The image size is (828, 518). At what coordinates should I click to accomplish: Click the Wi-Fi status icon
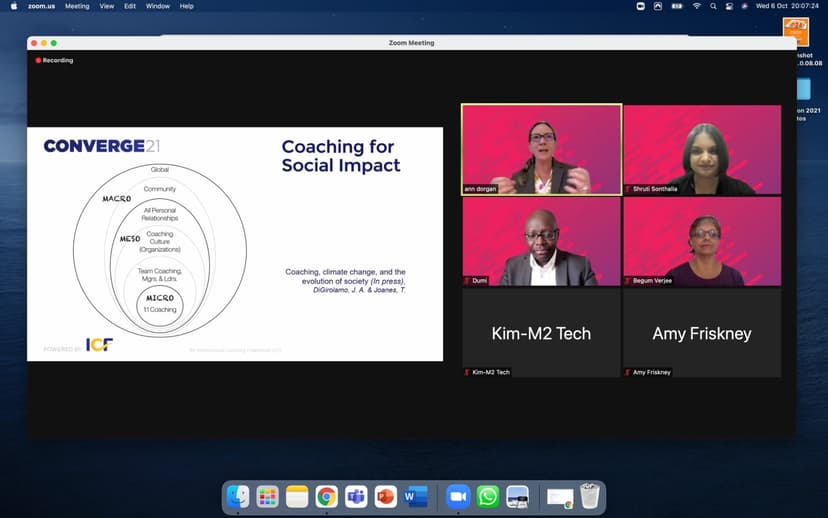[697, 6]
